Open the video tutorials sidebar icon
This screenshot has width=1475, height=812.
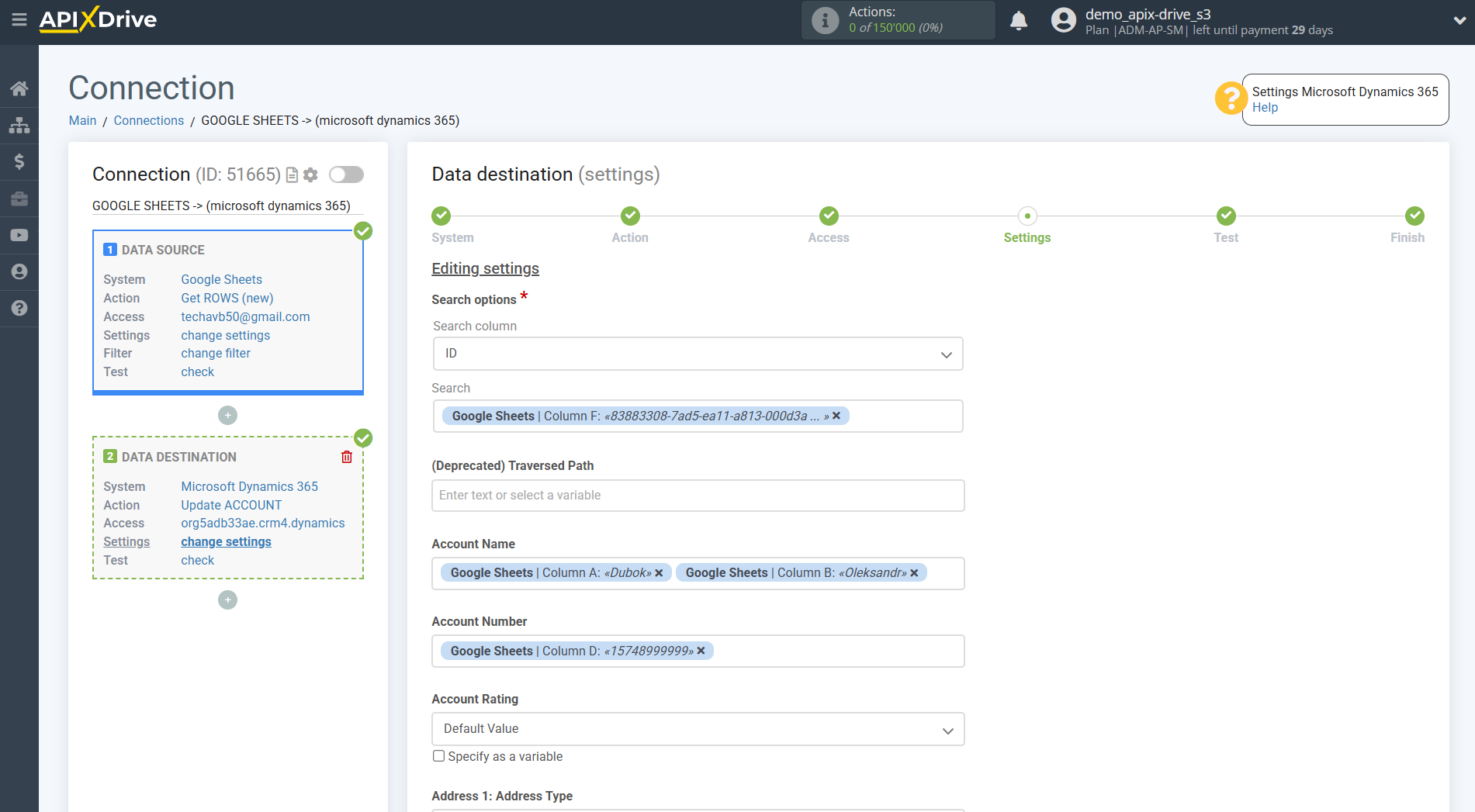click(x=19, y=235)
